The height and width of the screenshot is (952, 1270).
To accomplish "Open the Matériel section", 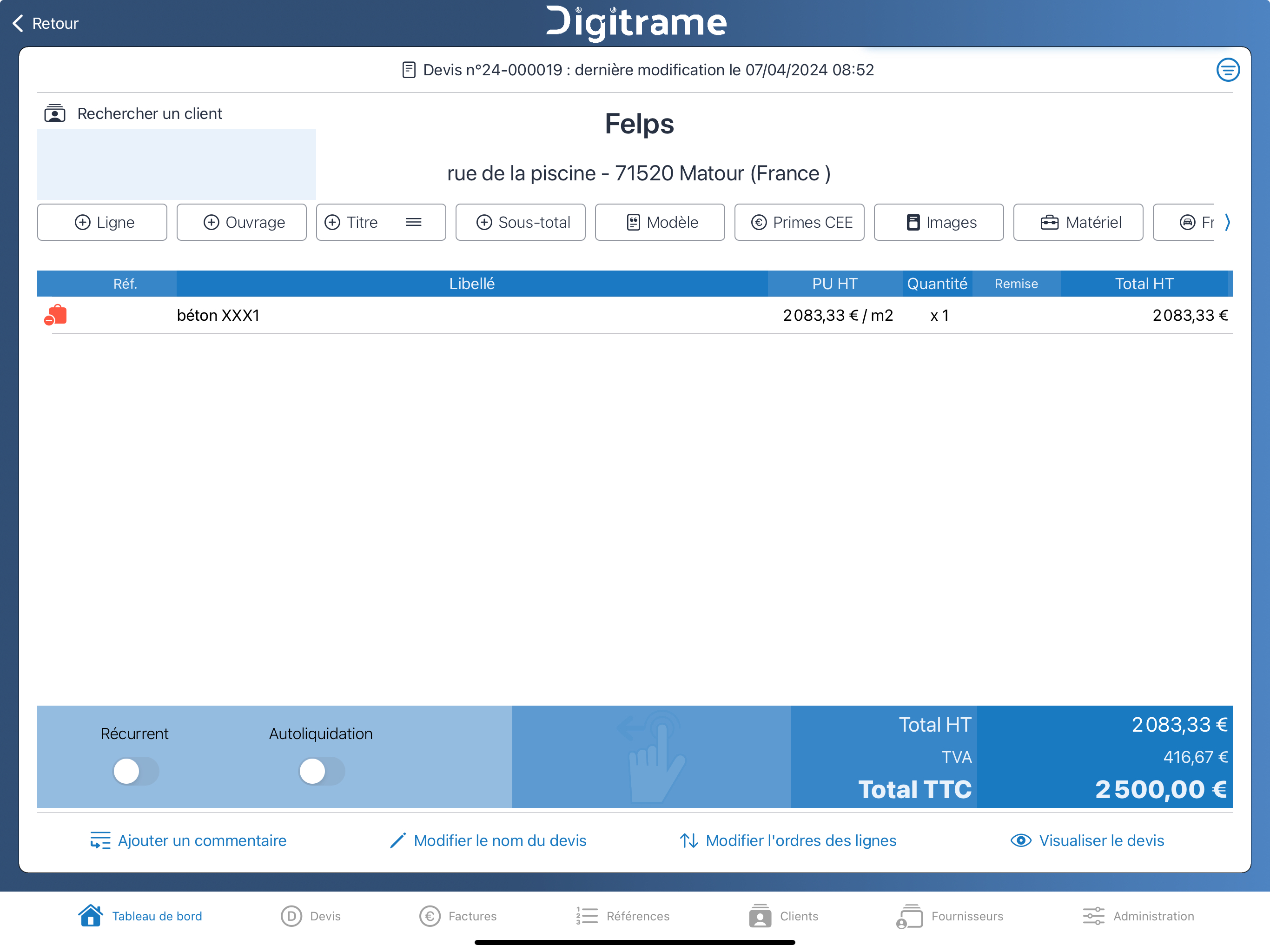I will pyautogui.click(x=1078, y=222).
